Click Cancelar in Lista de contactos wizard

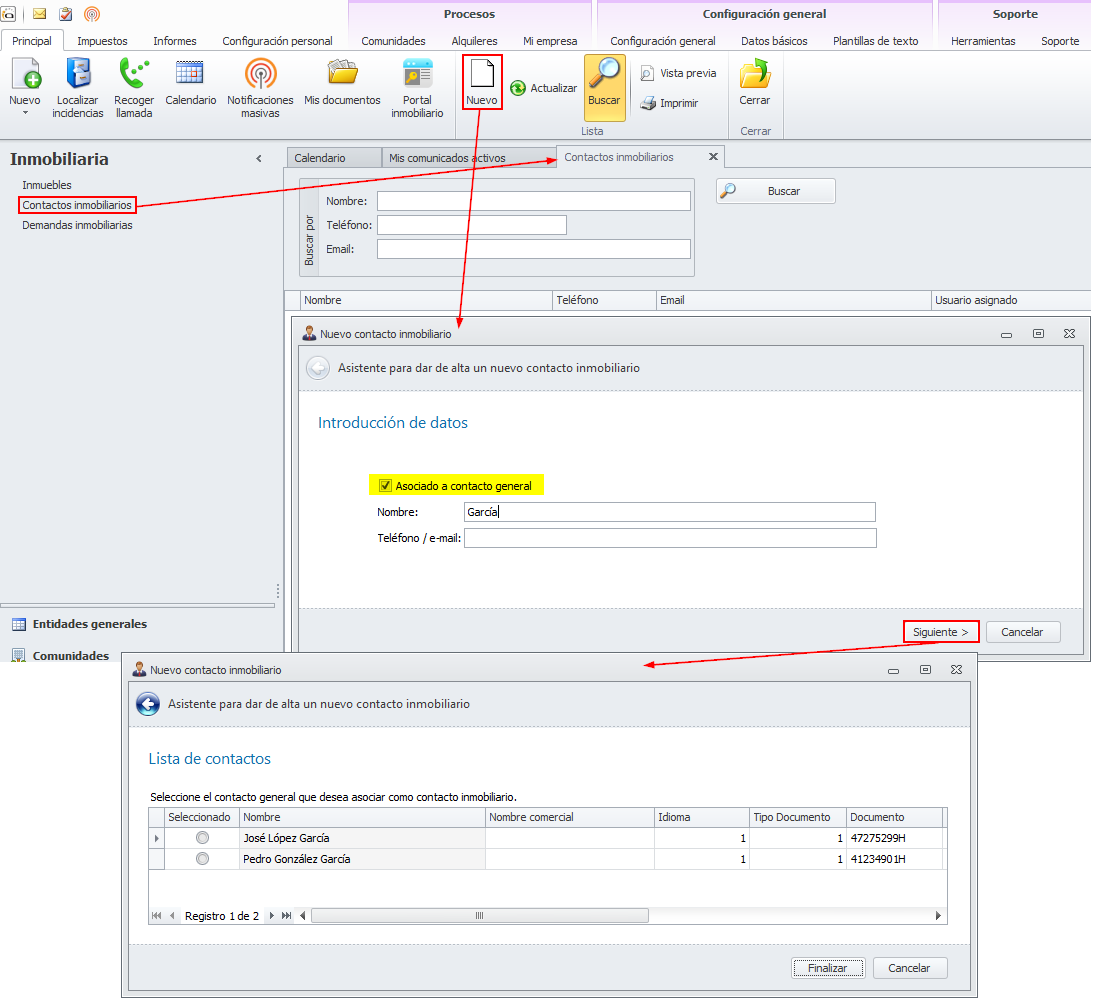(x=909, y=968)
